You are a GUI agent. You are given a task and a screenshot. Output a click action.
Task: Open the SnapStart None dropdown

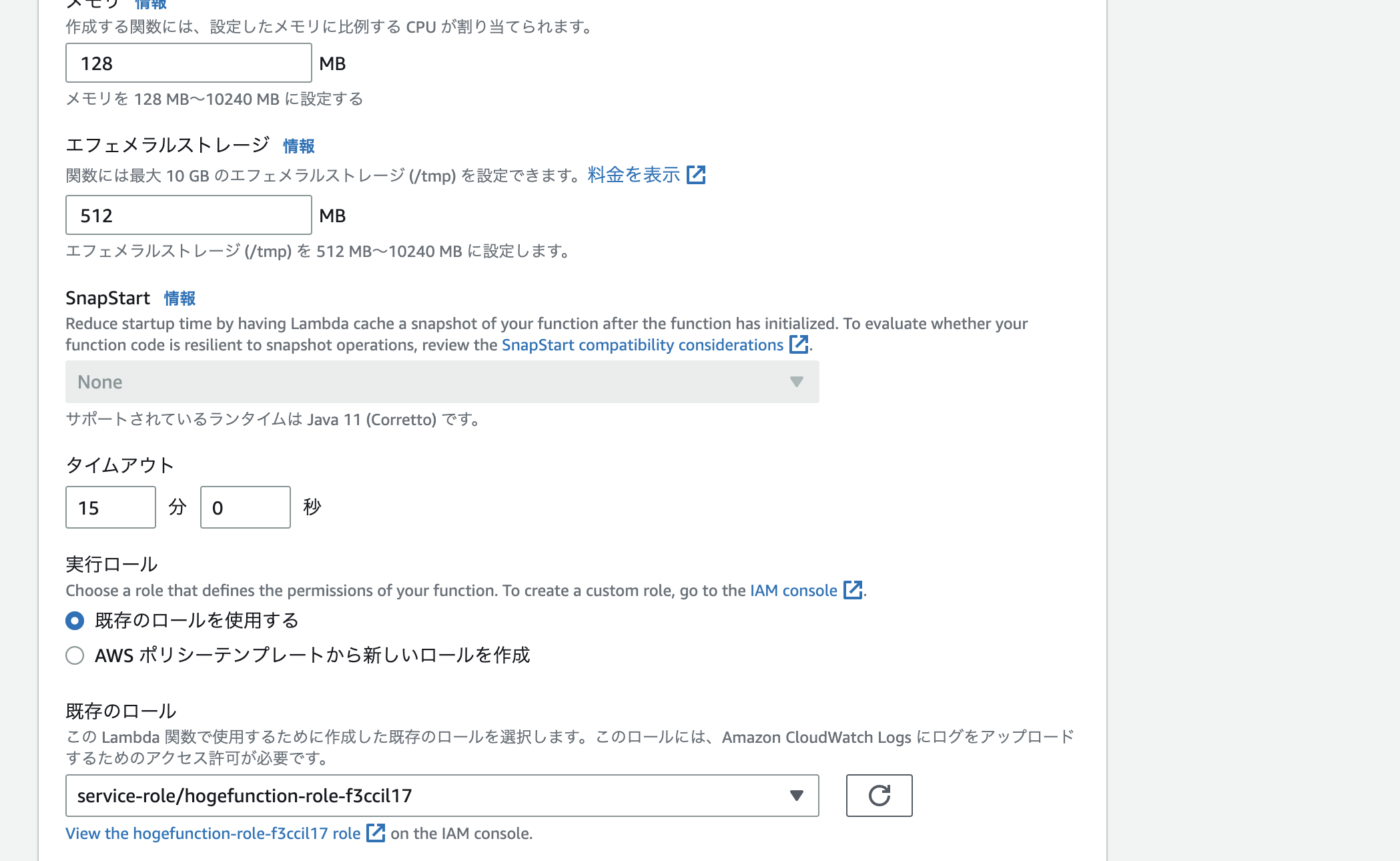coord(440,382)
